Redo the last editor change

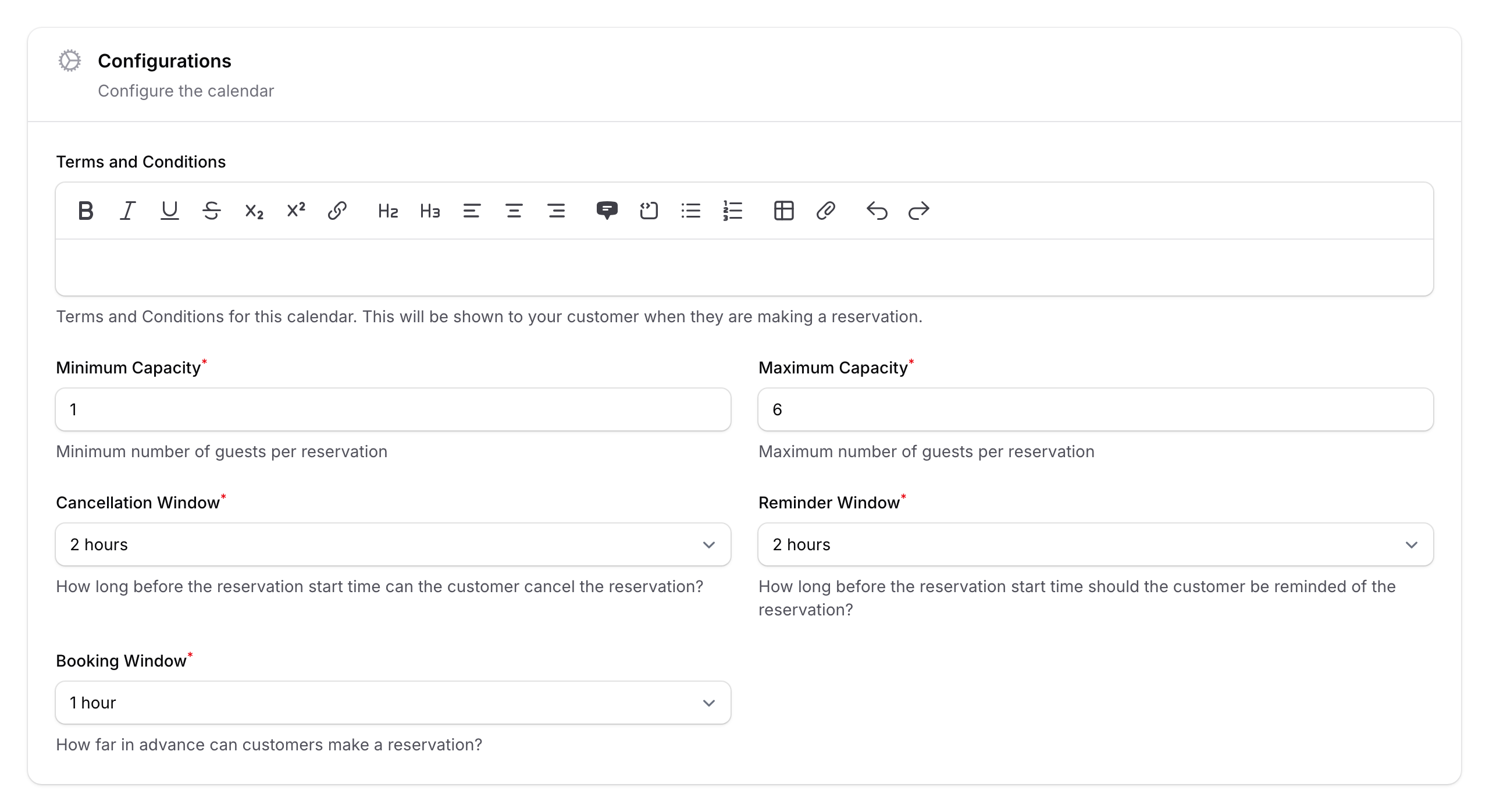(919, 211)
